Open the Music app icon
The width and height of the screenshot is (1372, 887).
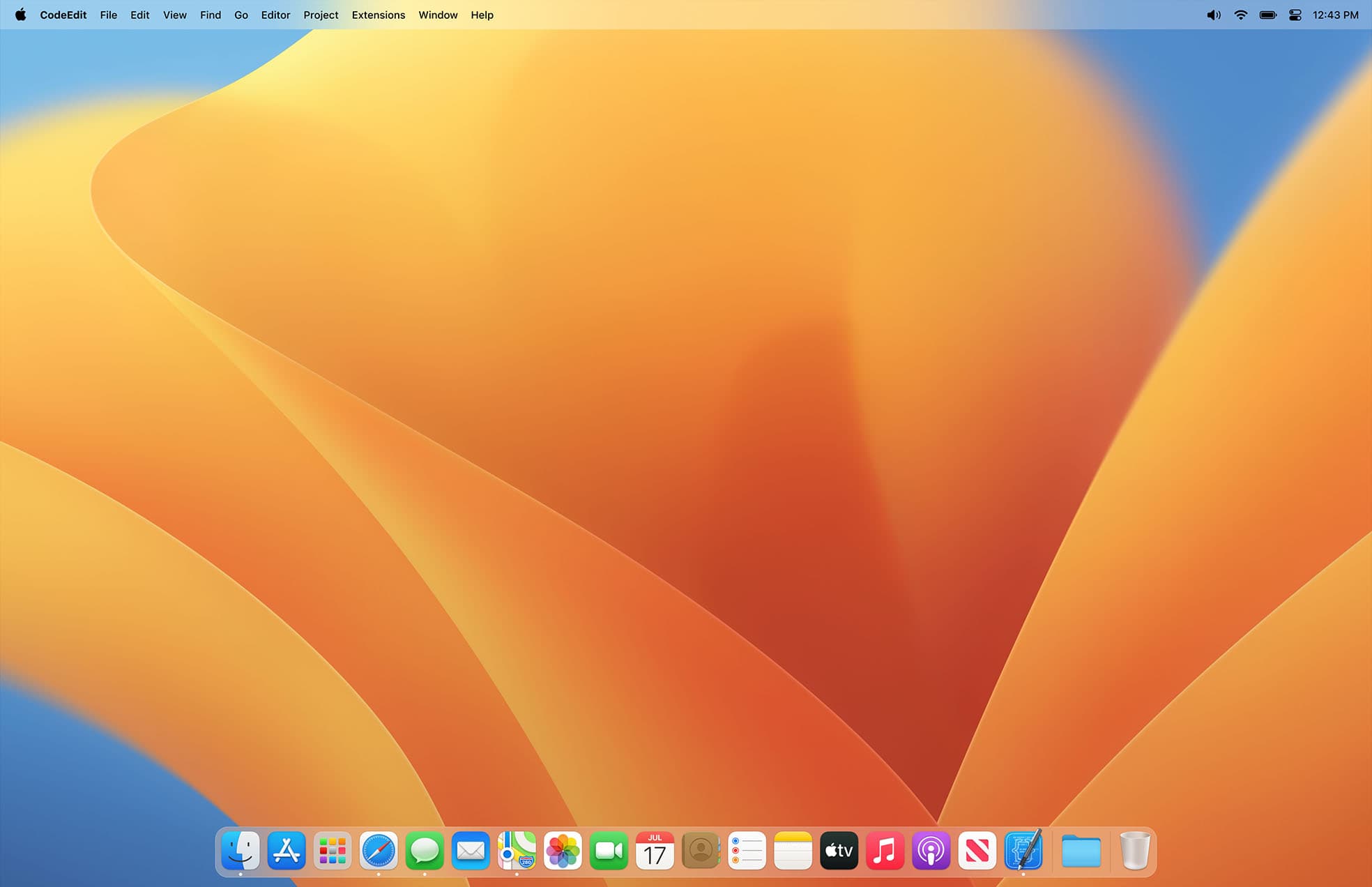885,851
